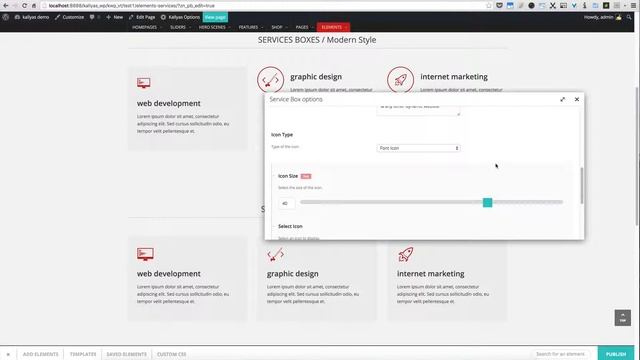This screenshot has height=360, width=640.
Task: Open the FEATURES nav dropdown
Action: coord(251,27)
